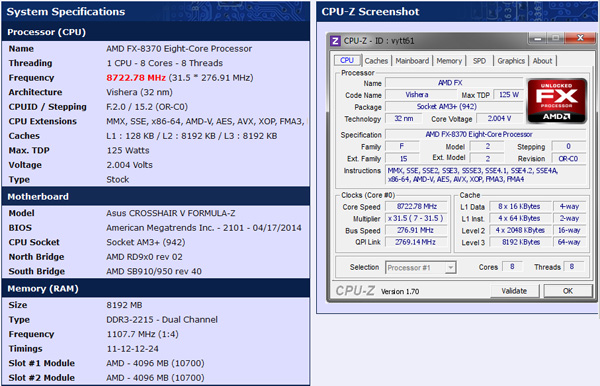Click the L1 Inst. value 4 x 64 KBytes
The image size is (600, 386).
(520, 218)
